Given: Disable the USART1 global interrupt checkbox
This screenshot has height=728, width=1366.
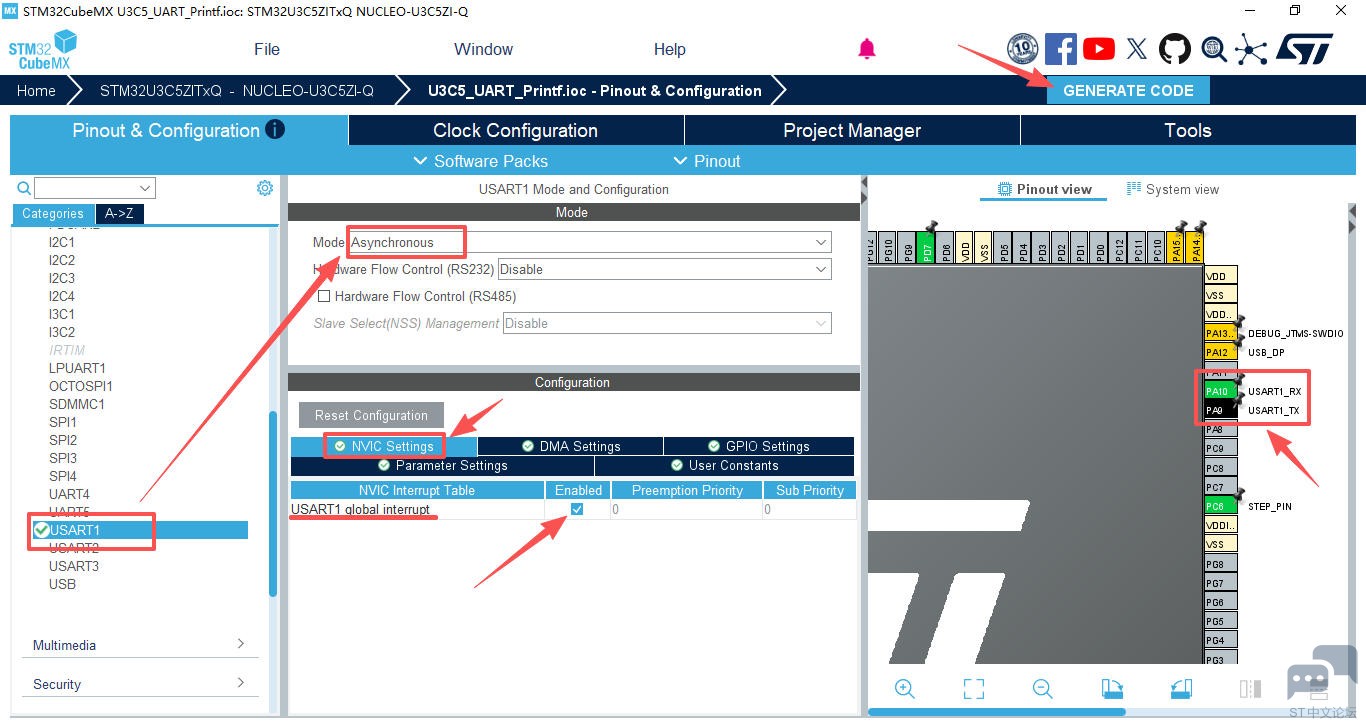Looking at the screenshot, I should (577, 509).
